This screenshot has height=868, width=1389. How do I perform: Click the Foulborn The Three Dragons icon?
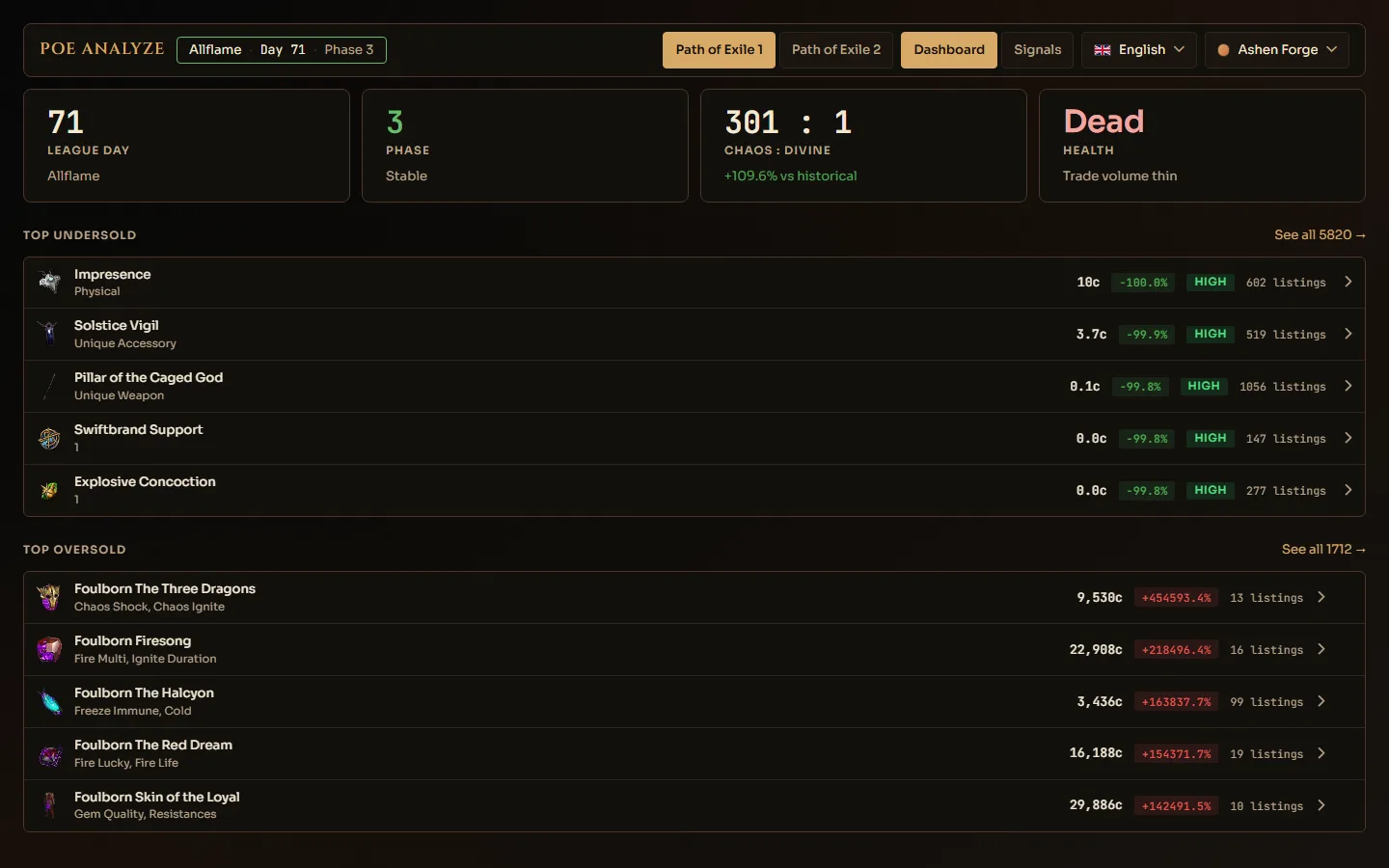49,597
